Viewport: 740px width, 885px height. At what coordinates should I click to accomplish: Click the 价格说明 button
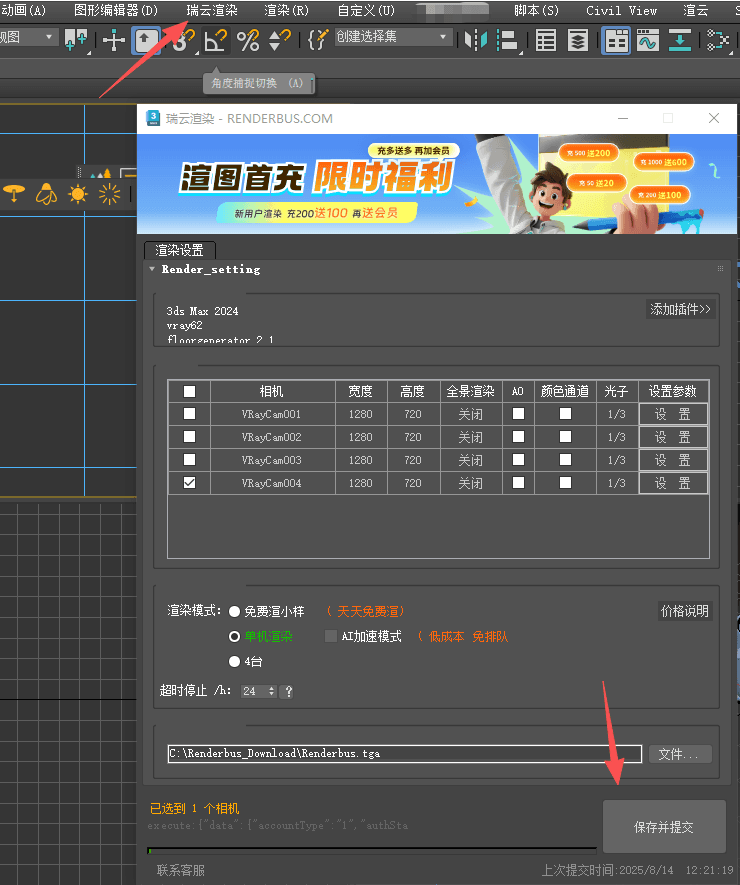pos(685,611)
